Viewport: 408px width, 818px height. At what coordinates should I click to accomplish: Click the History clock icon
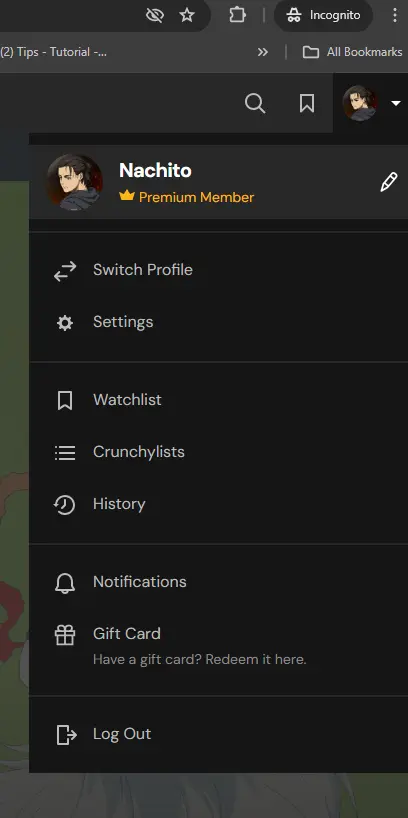coord(65,504)
